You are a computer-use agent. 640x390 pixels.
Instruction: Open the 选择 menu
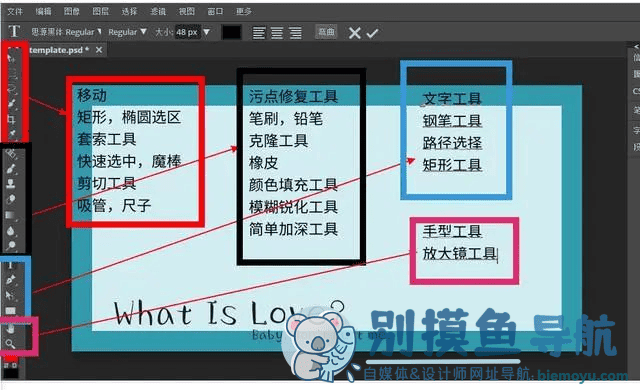[x=129, y=11]
